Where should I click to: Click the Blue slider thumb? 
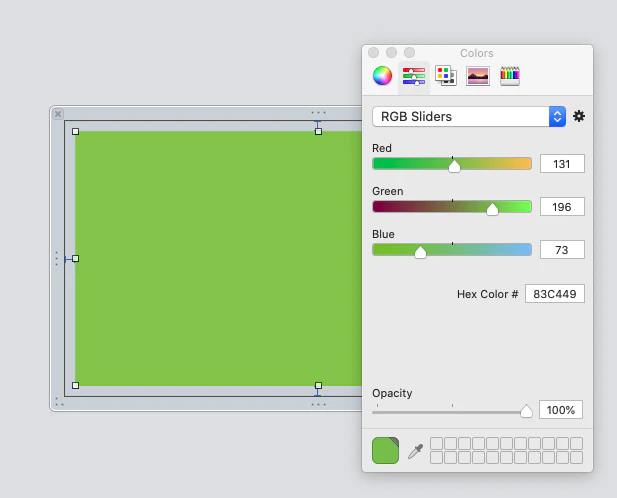pyautogui.click(x=420, y=252)
